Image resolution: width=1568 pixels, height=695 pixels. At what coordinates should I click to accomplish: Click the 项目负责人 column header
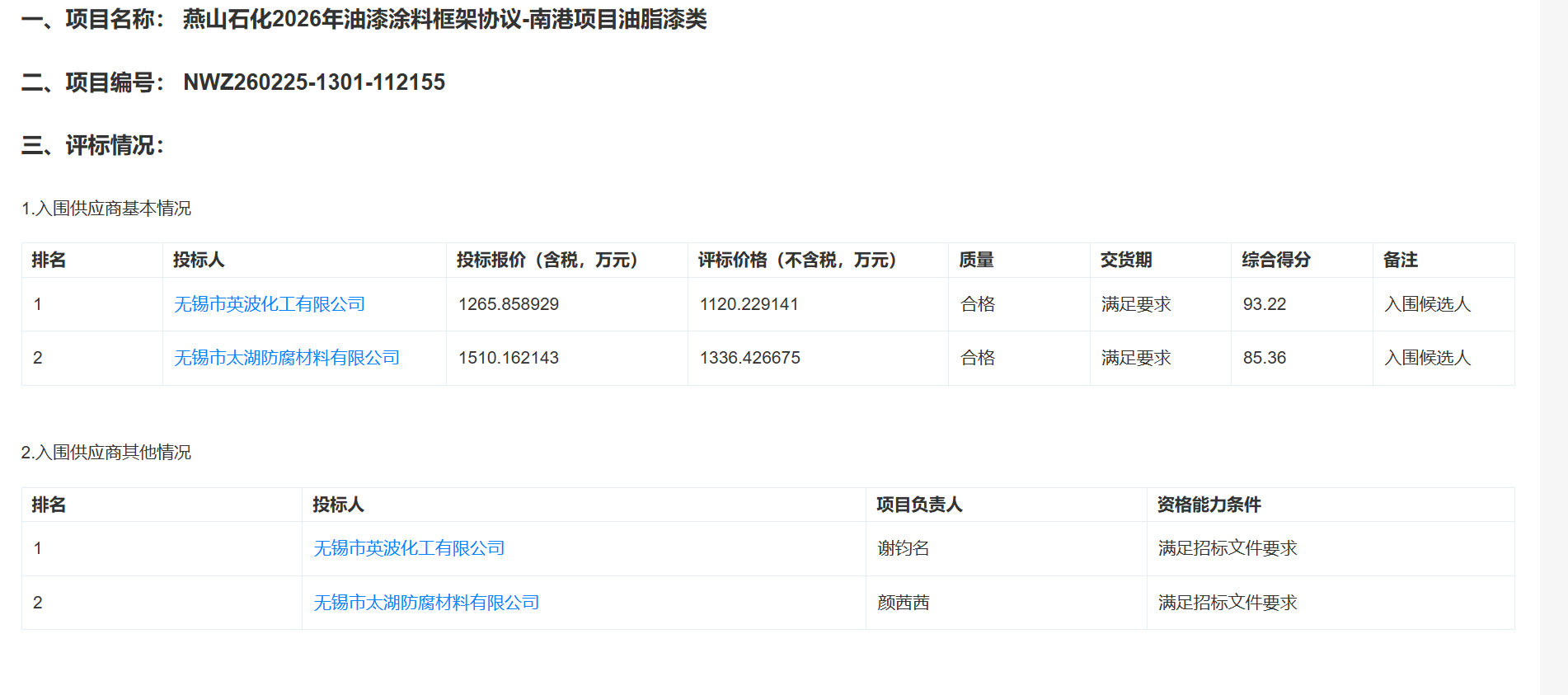(918, 505)
